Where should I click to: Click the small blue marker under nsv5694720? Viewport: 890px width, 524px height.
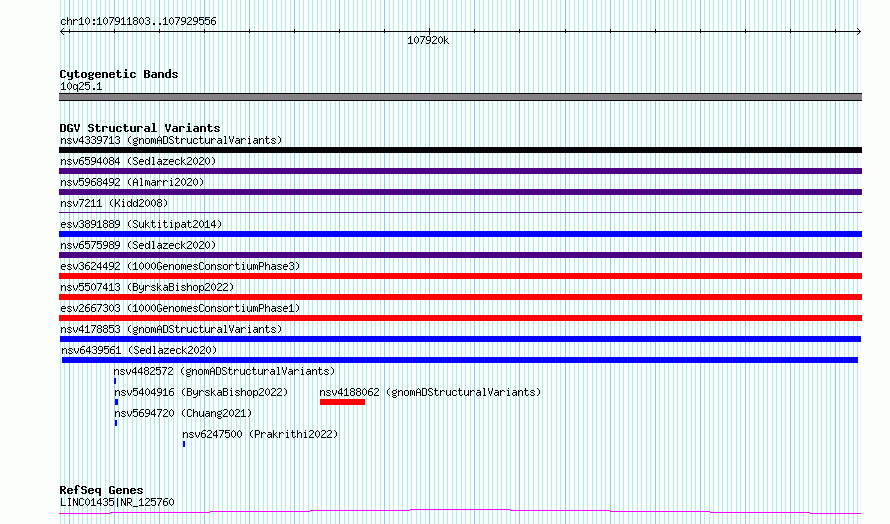pos(116,423)
